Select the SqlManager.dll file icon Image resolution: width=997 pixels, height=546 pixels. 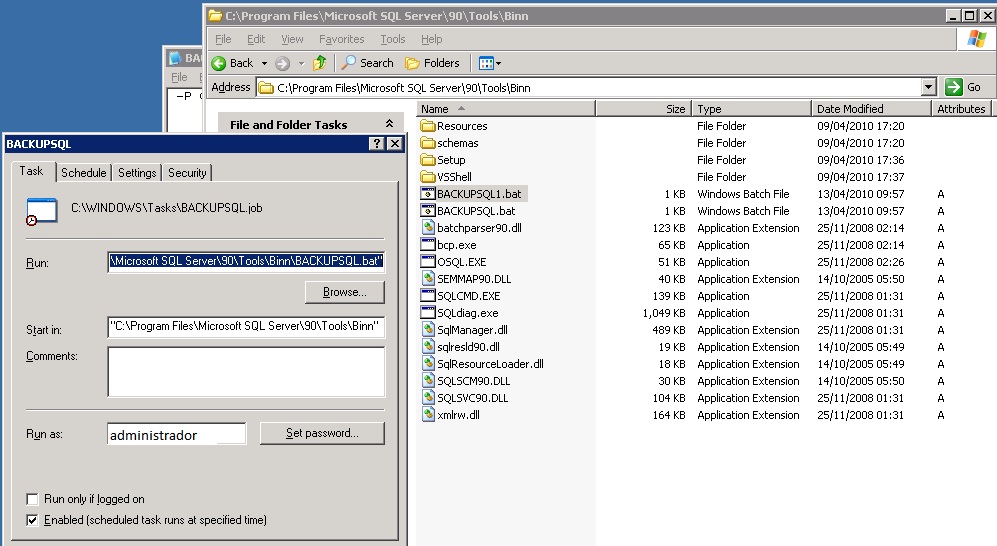[x=428, y=330]
